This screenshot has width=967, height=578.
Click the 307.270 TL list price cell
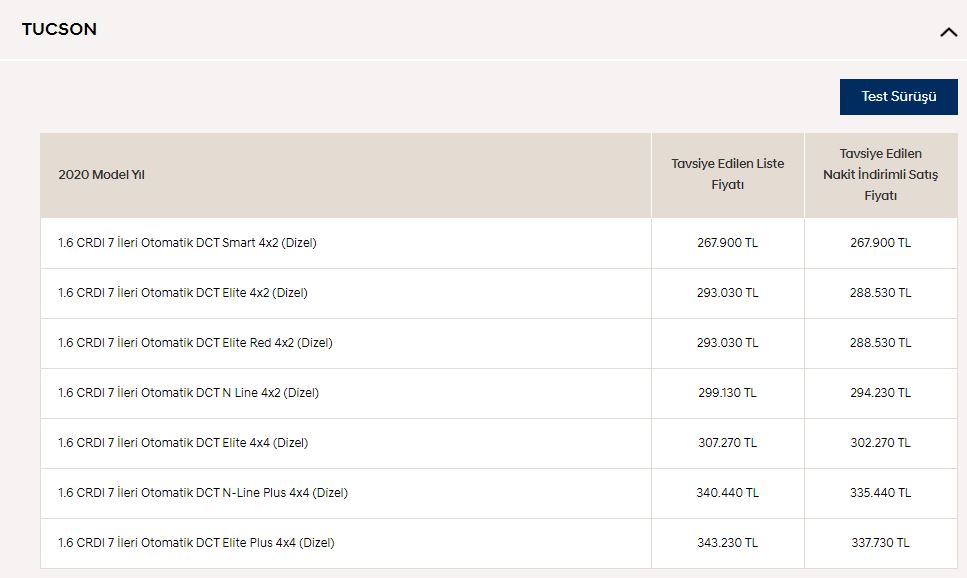(728, 443)
